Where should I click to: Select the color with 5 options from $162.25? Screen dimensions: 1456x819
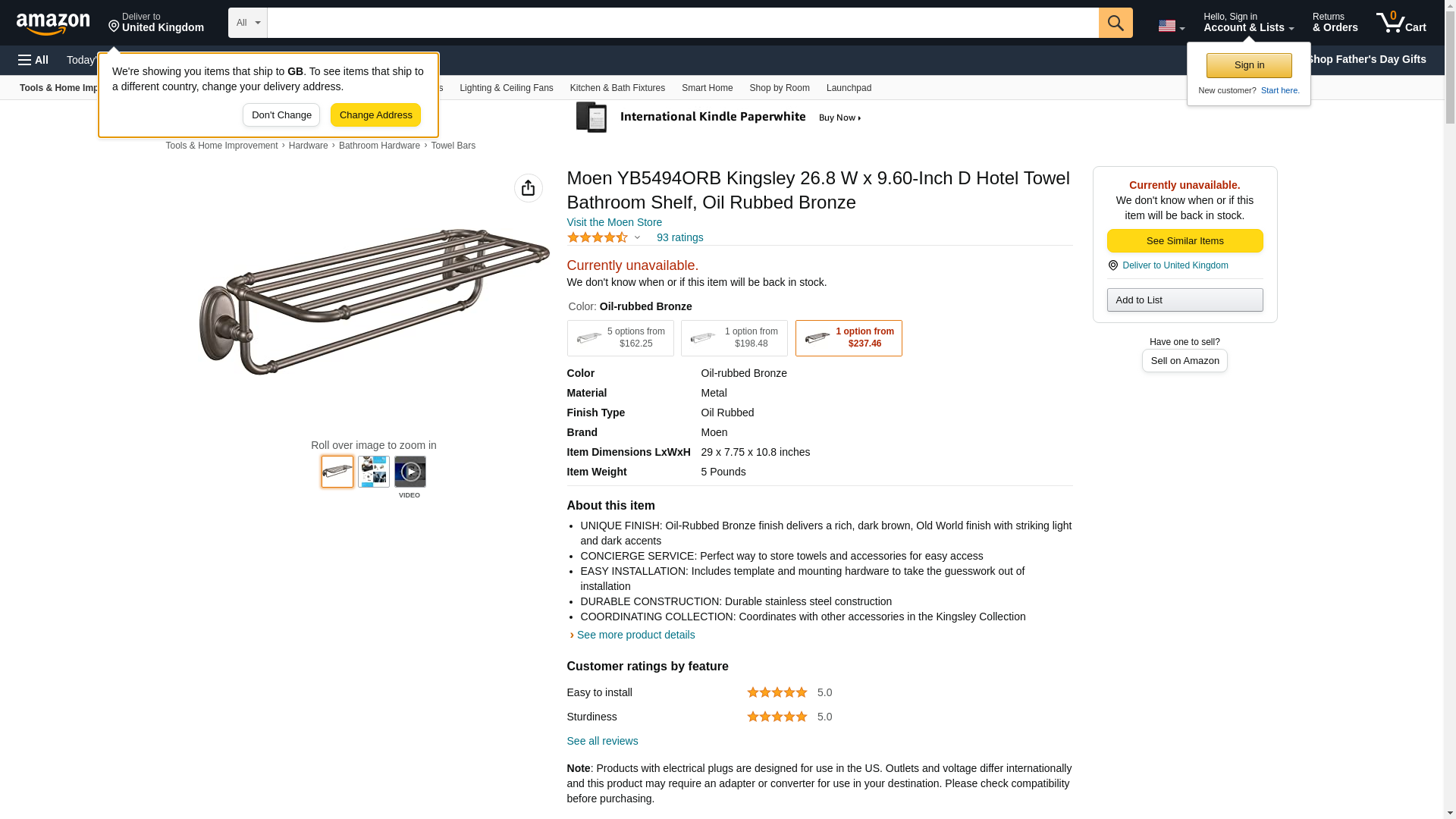(620, 338)
